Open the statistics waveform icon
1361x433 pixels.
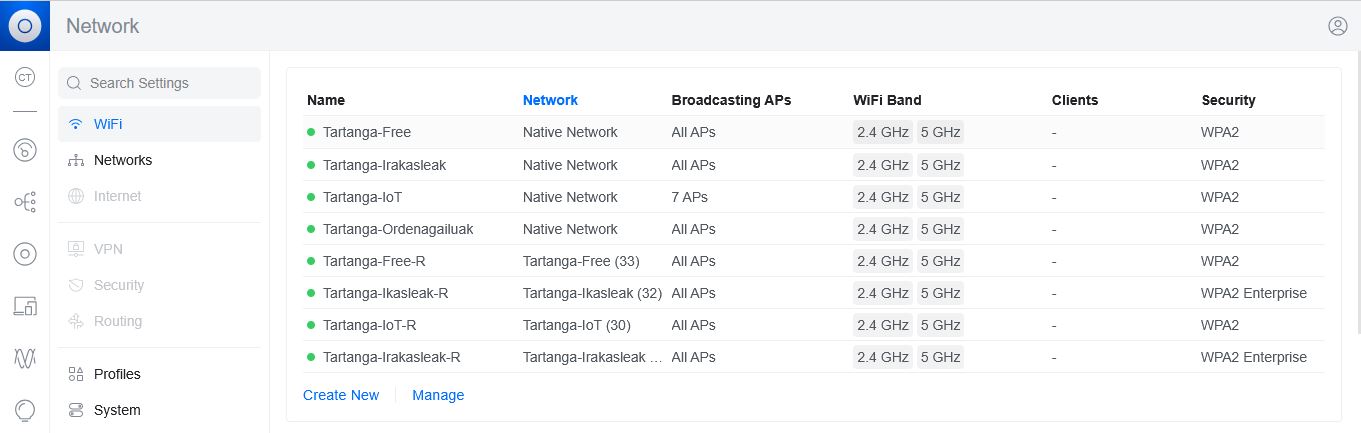point(25,358)
